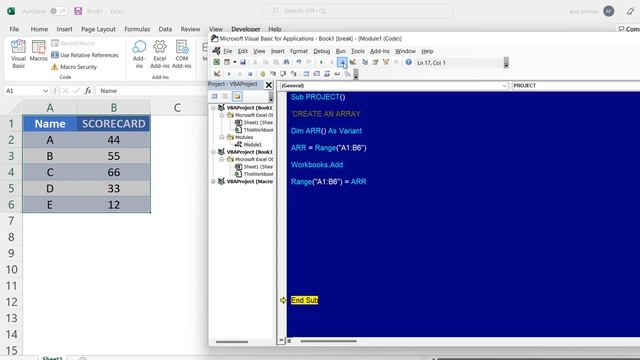Save the VBA project with the disk icon
This screenshot has height=360, width=640.
pos(243,62)
